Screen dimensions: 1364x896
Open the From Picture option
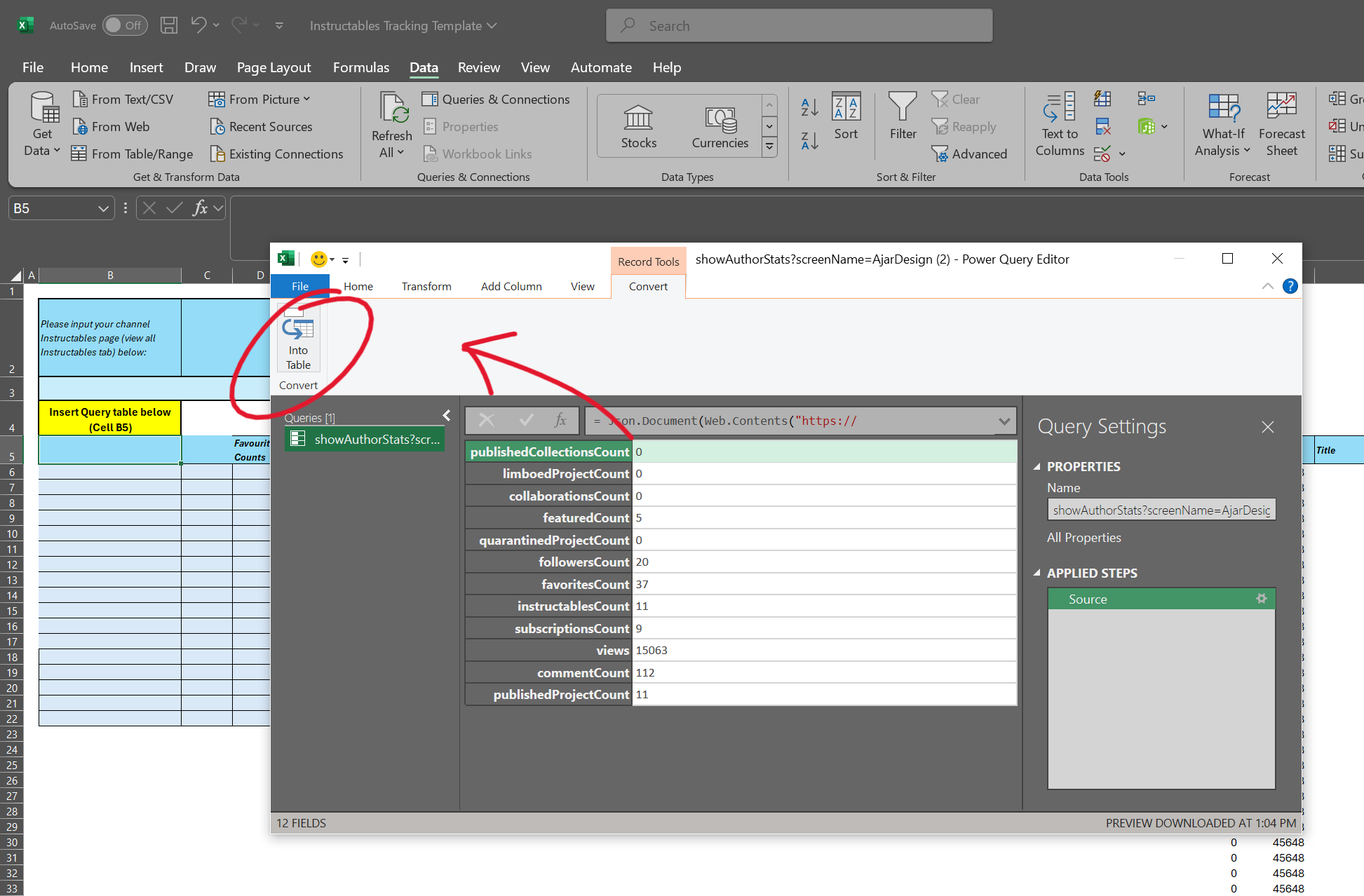click(x=259, y=100)
